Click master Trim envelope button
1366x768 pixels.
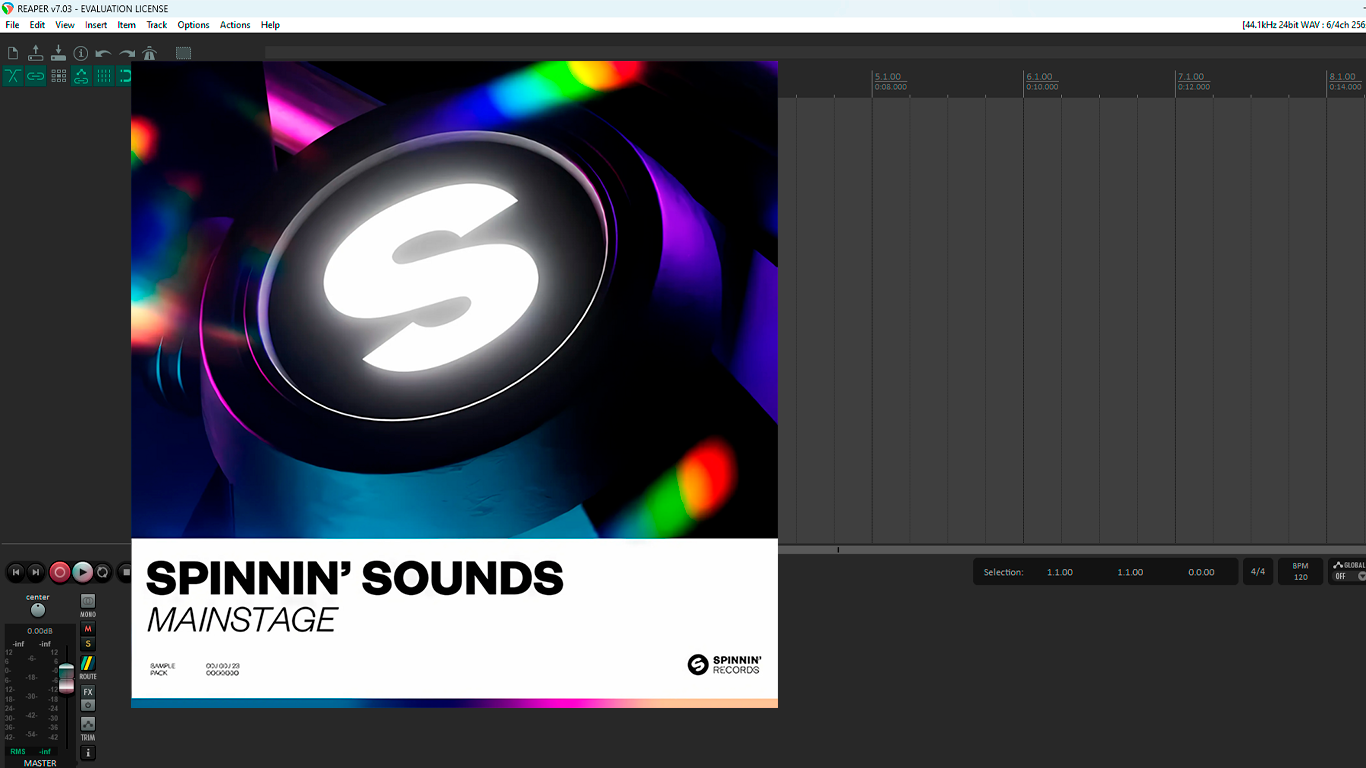coord(88,724)
